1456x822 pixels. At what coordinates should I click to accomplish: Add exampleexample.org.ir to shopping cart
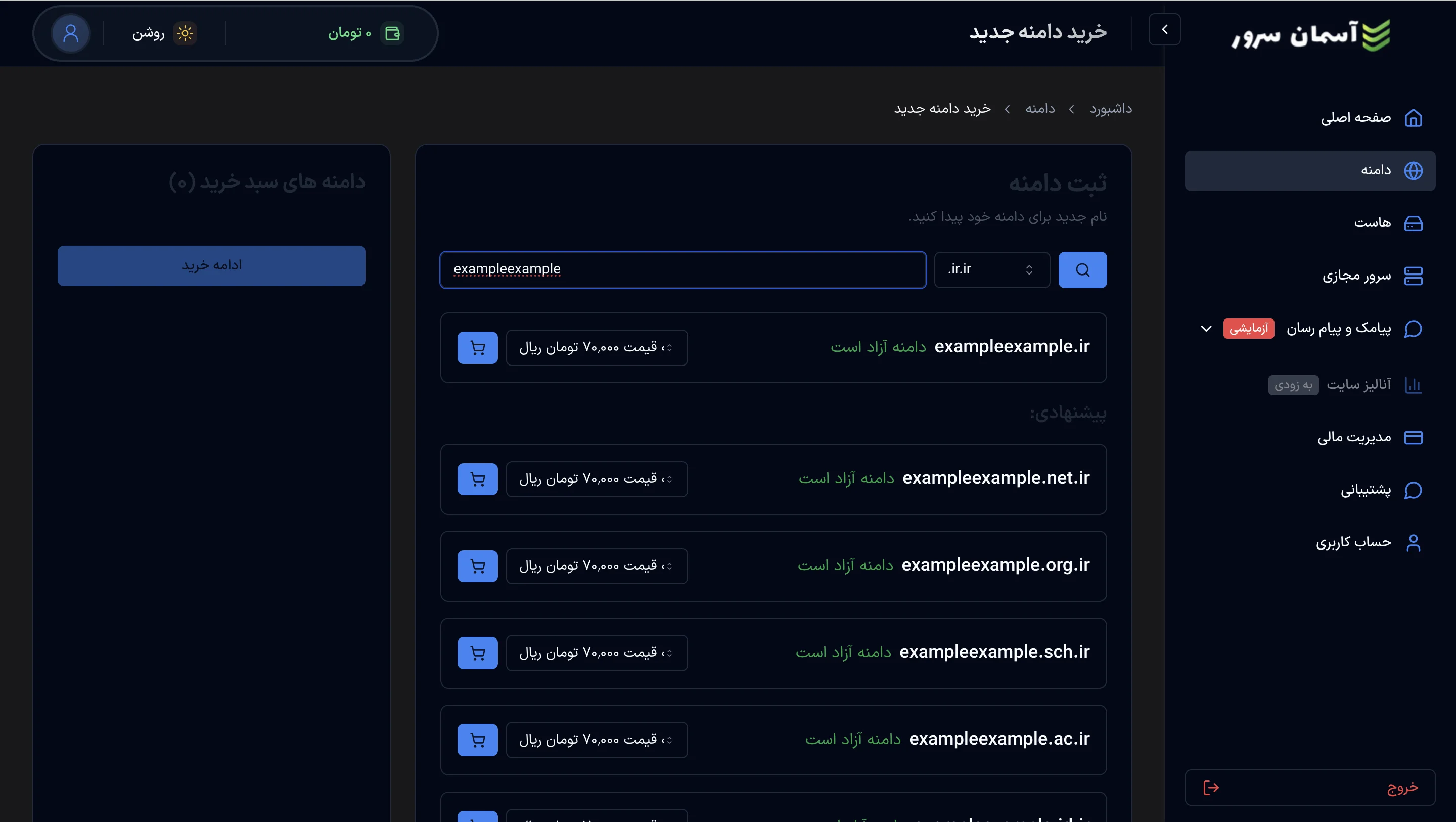pos(477,566)
